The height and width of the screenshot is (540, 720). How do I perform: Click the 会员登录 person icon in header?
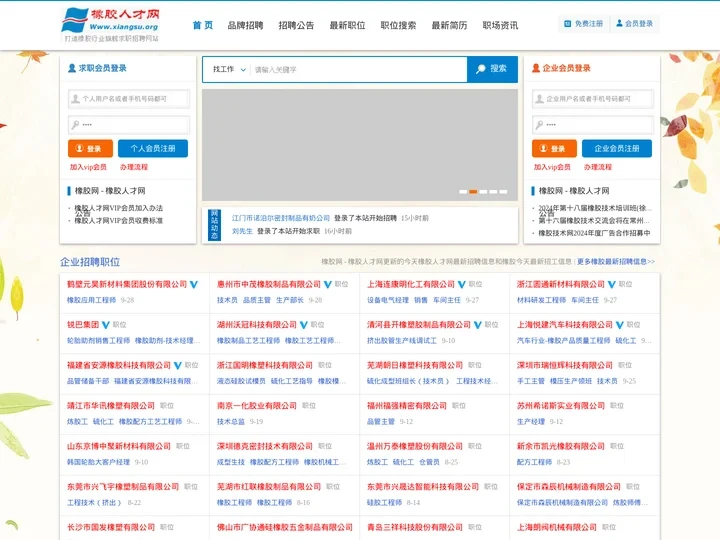619,23
